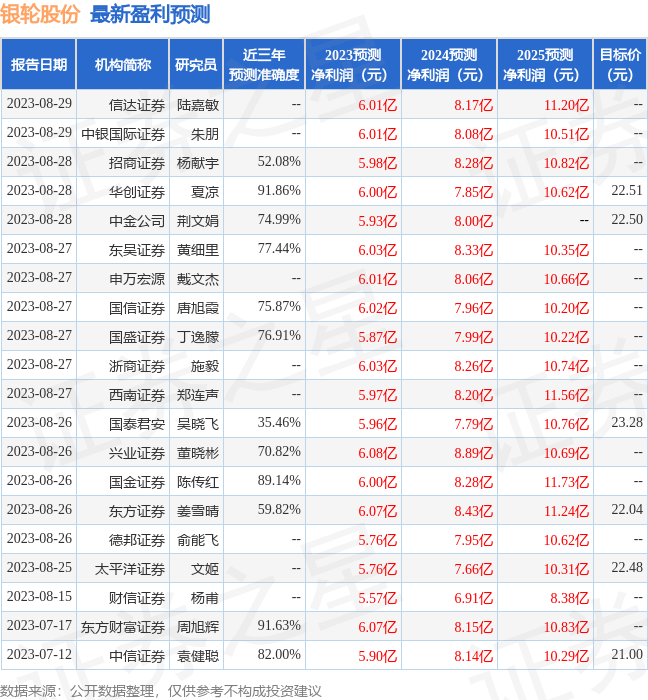Click report date 2023-08-15
Image resolution: width=648 pixels, height=700 pixels.
tap(39, 597)
